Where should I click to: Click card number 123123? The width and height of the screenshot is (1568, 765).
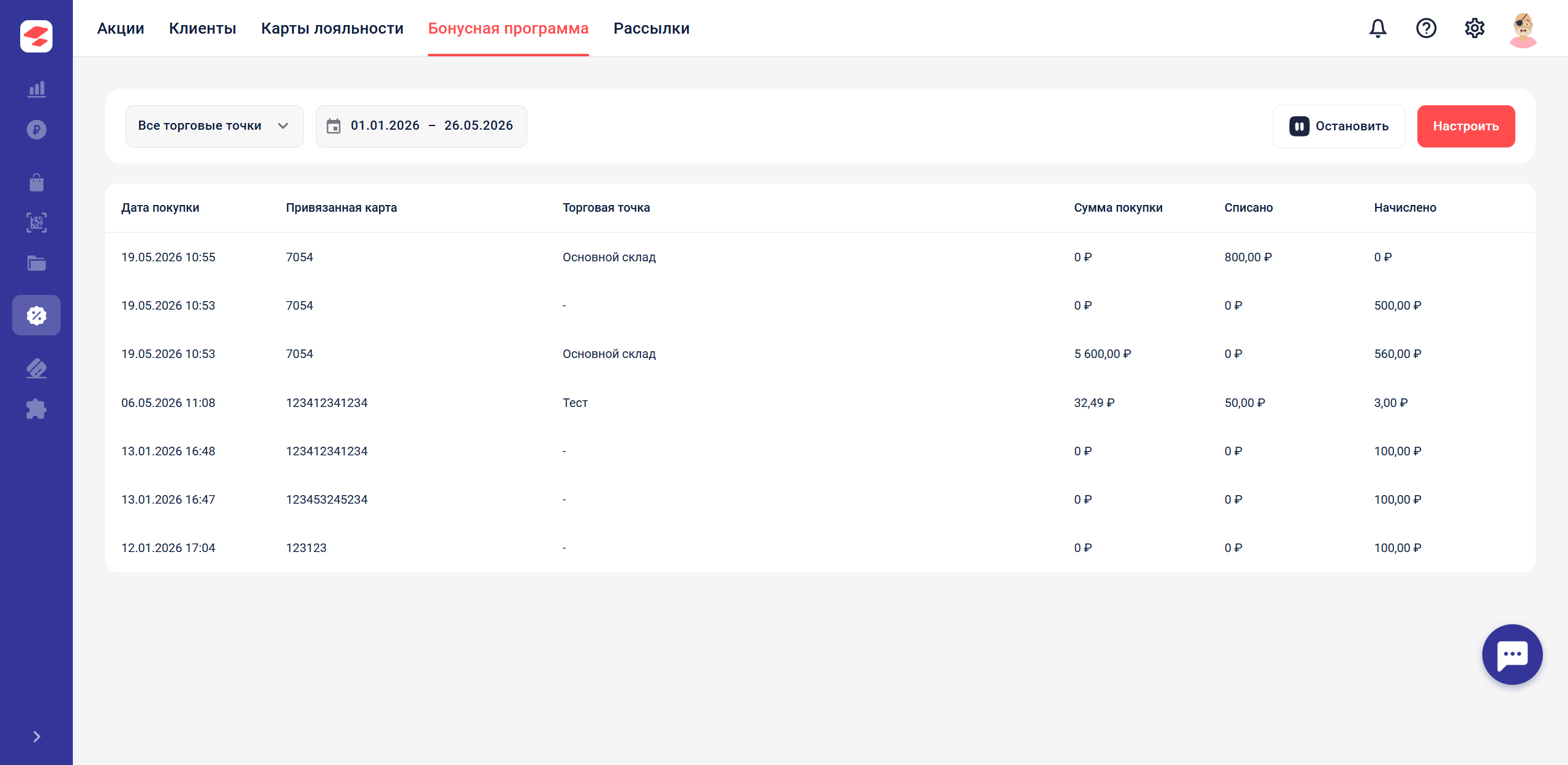point(306,548)
